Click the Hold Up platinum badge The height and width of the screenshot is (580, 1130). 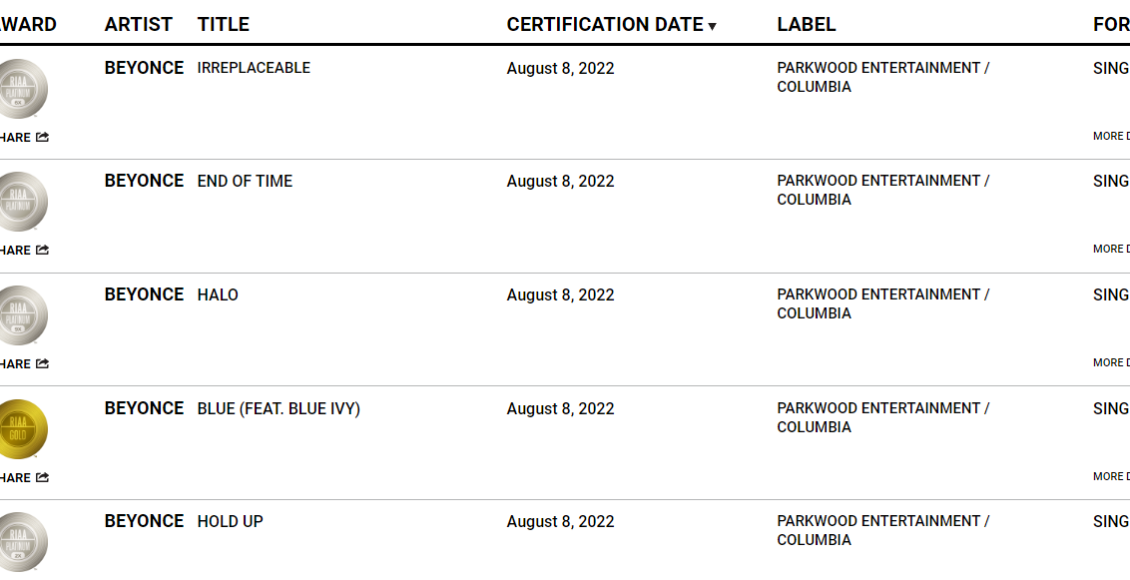pos(22,542)
